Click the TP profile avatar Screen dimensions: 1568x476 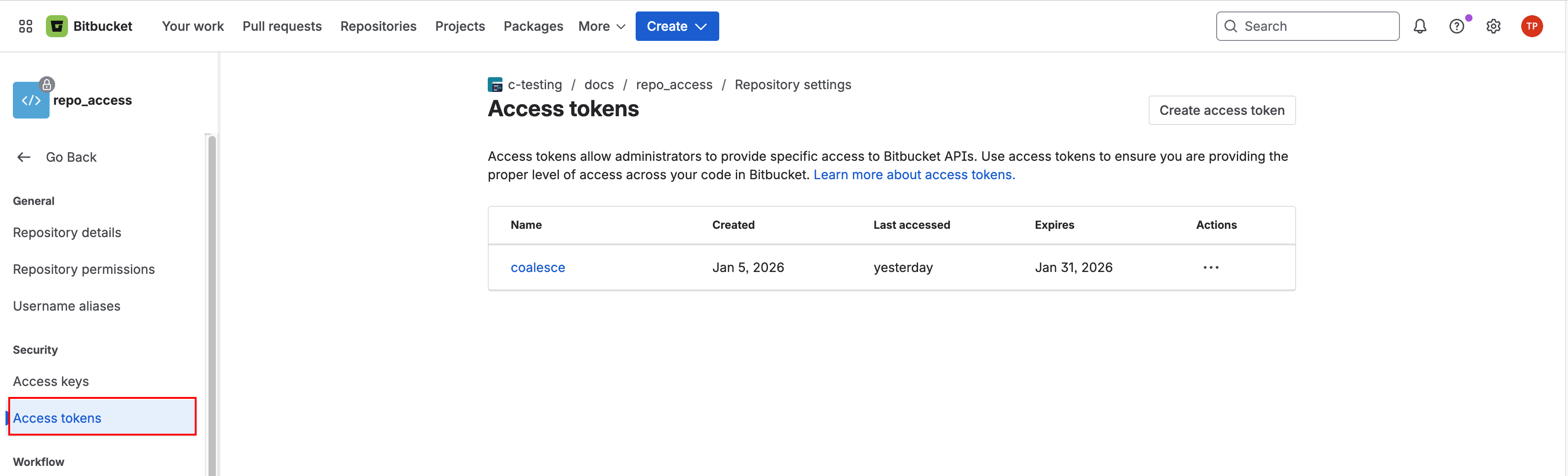(1532, 26)
